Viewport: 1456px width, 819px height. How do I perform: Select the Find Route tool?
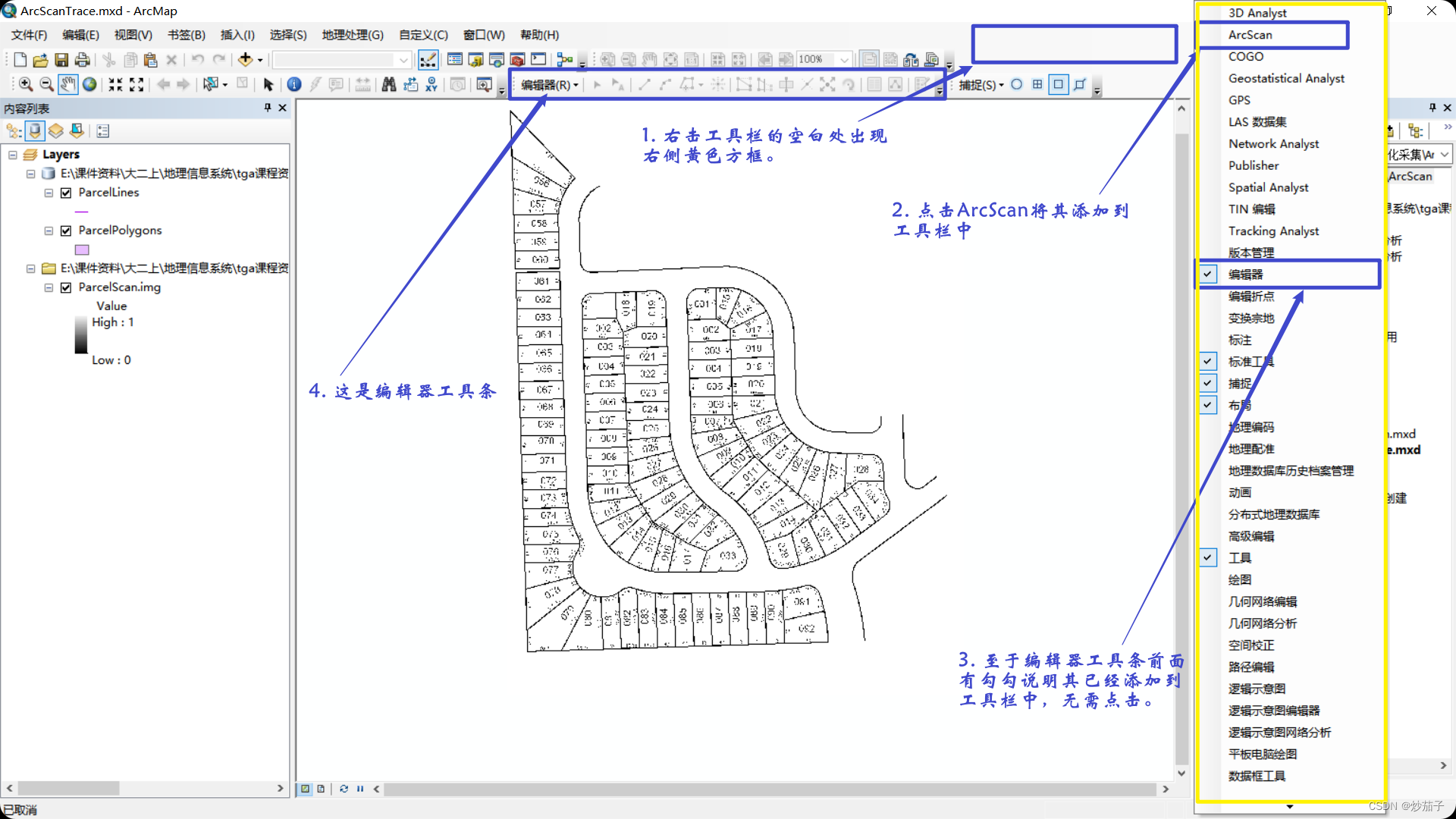pyautogui.click(x=410, y=84)
